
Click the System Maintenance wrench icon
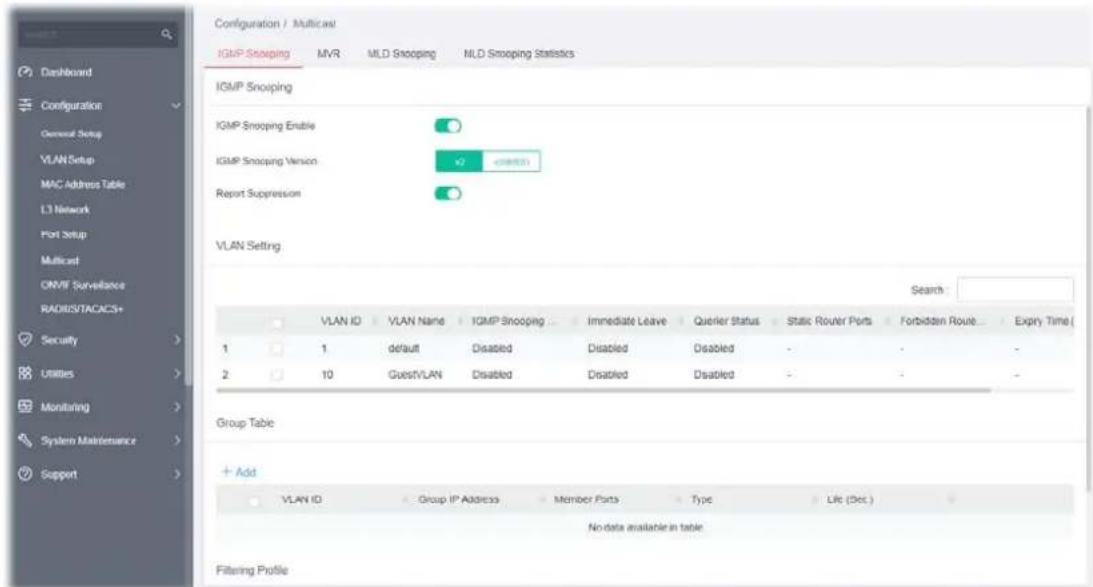(x=25, y=440)
